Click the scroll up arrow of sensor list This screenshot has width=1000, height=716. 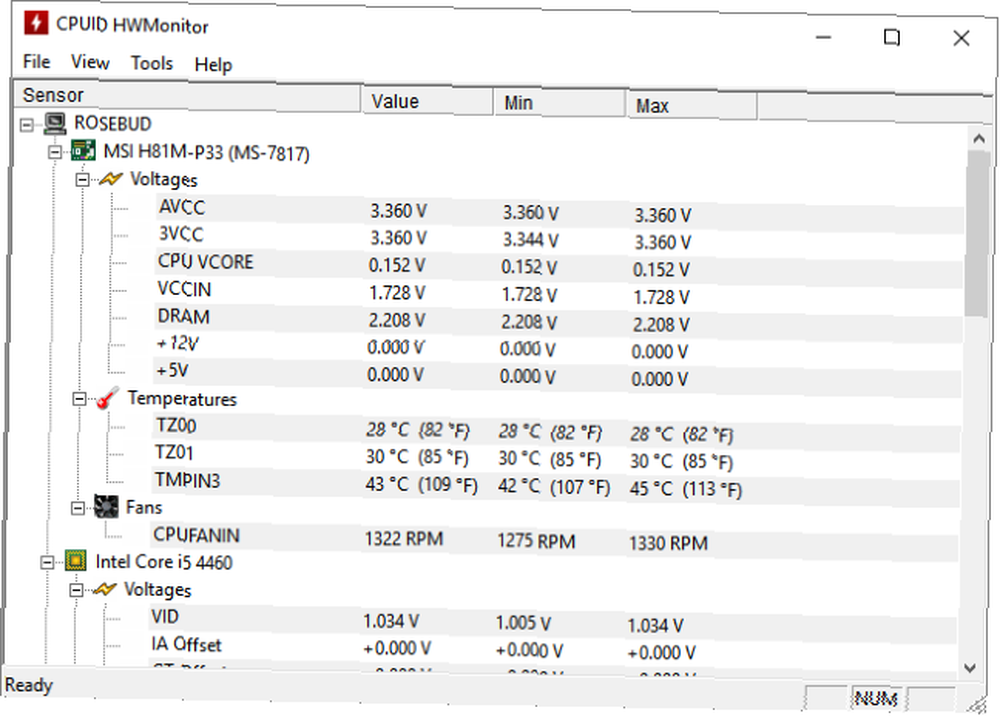click(x=979, y=138)
